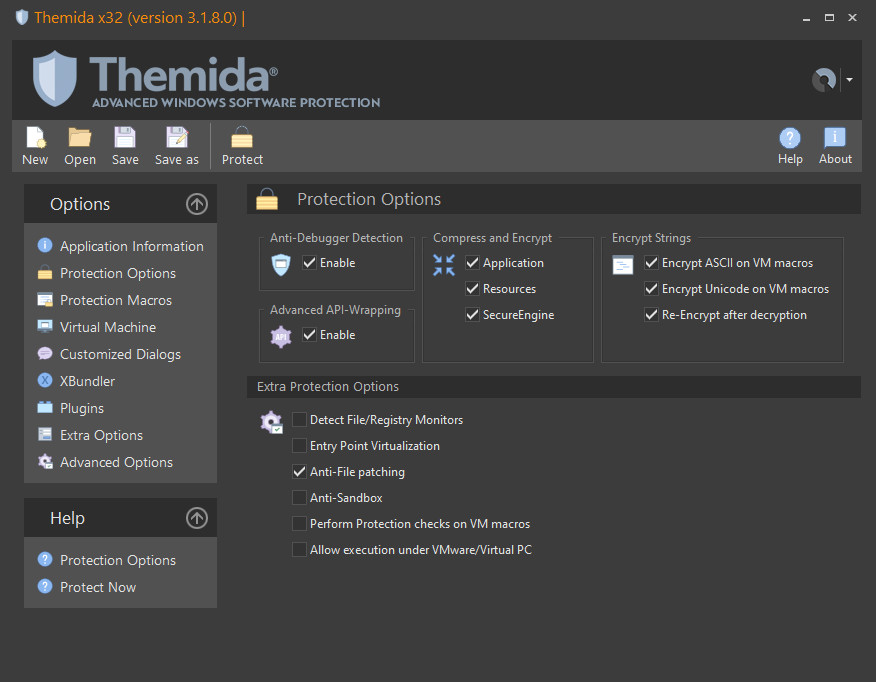
Task: Open Protection Options help link
Action: (117, 560)
